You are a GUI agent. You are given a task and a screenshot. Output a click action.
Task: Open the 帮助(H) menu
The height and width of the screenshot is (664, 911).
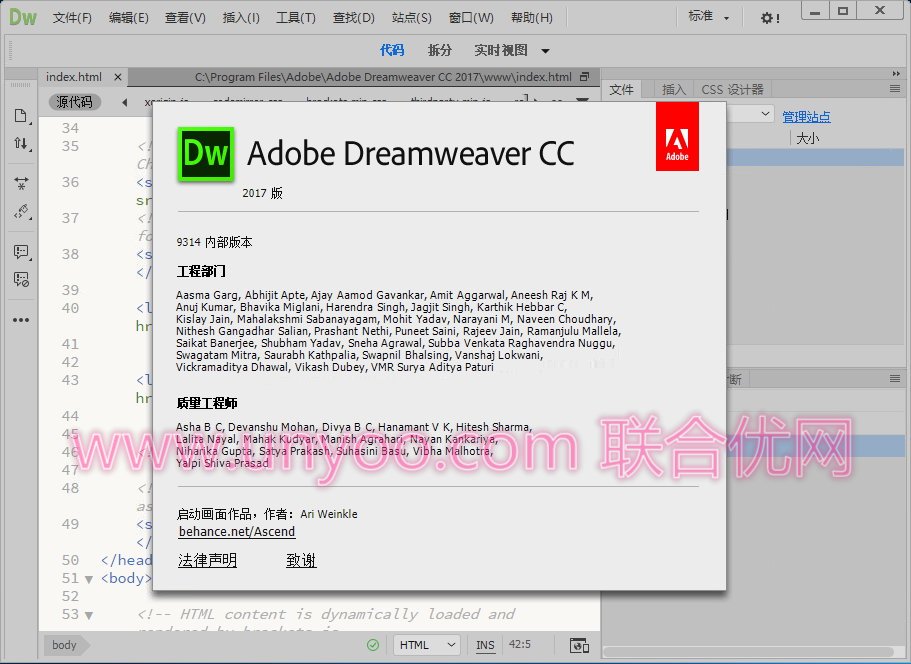[x=532, y=18]
